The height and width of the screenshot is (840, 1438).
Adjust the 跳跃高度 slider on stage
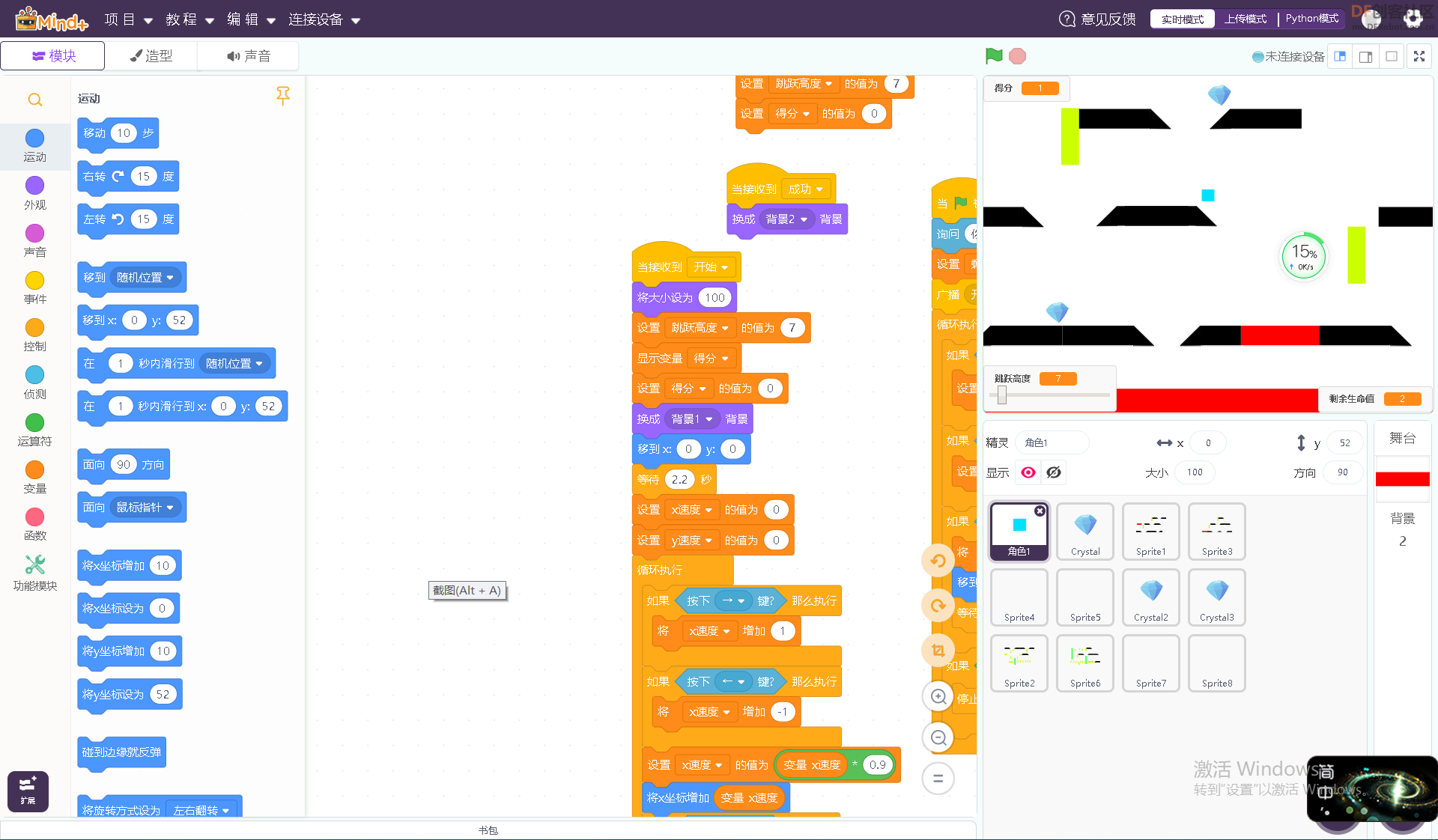coord(1002,395)
